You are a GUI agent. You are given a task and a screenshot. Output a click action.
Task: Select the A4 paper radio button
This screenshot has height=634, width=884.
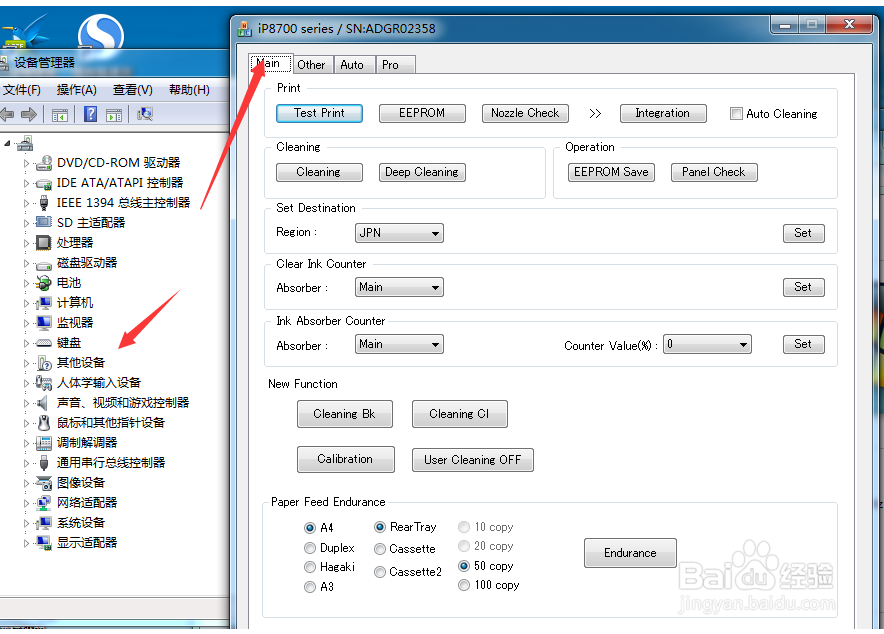[x=310, y=528]
